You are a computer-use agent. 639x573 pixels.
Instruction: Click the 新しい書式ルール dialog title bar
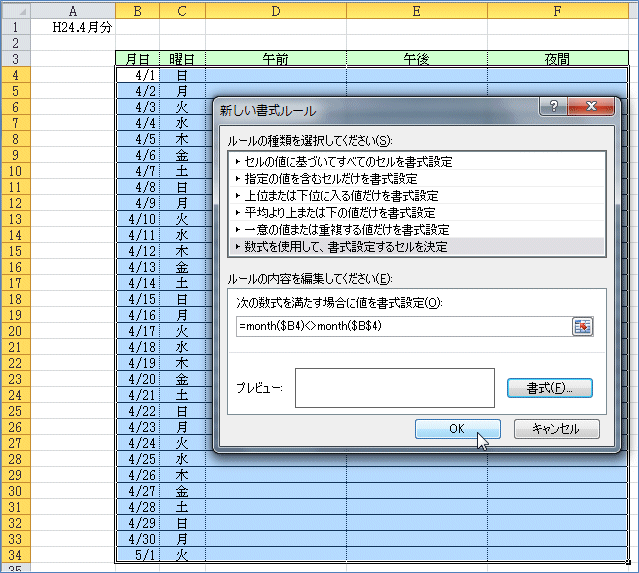tap(377, 110)
